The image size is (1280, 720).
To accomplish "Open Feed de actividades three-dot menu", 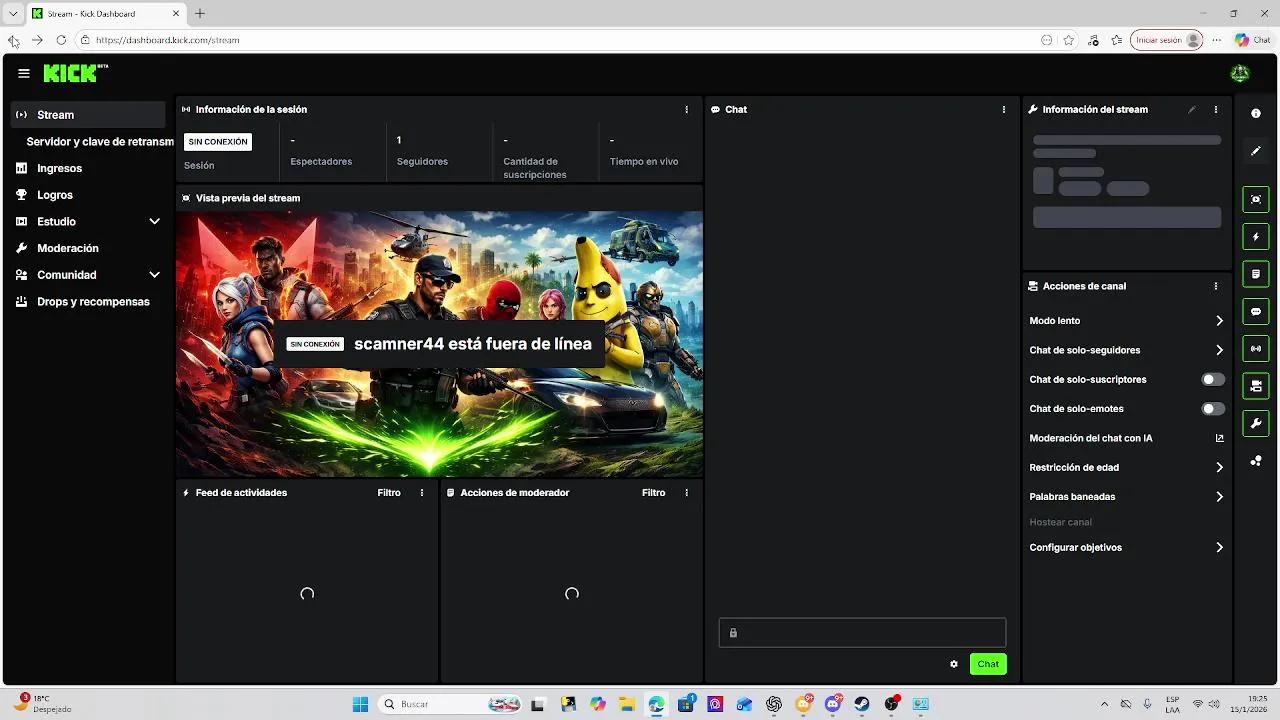I will pyautogui.click(x=422, y=493).
